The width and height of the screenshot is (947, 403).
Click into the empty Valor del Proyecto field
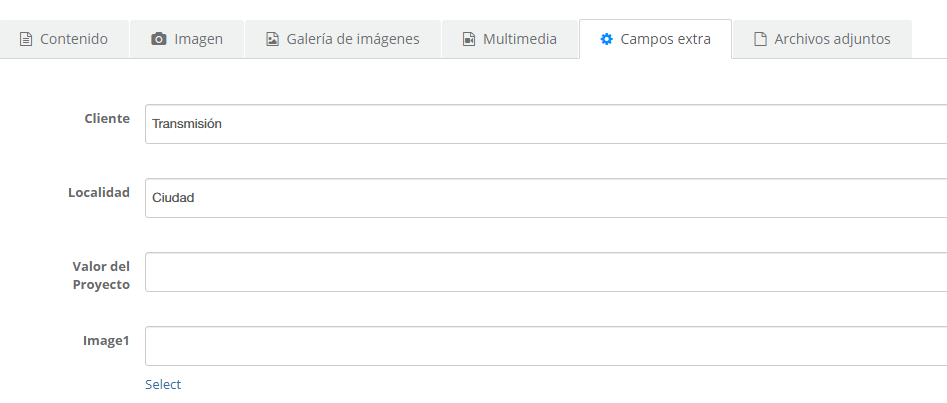[x=546, y=272]
